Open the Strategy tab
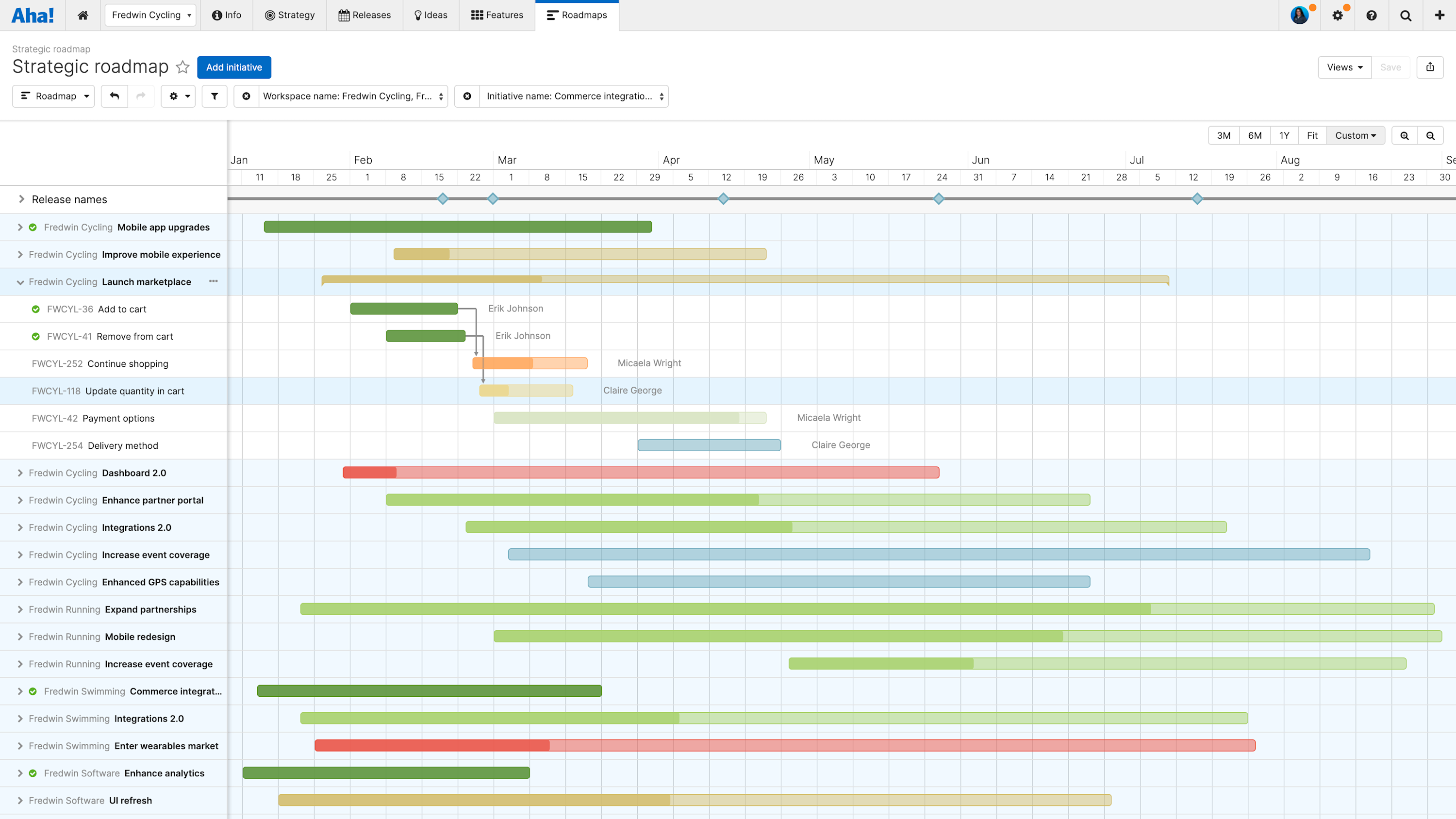The image size is (1456, 819). pyautogui.click(x=290, y=15)
